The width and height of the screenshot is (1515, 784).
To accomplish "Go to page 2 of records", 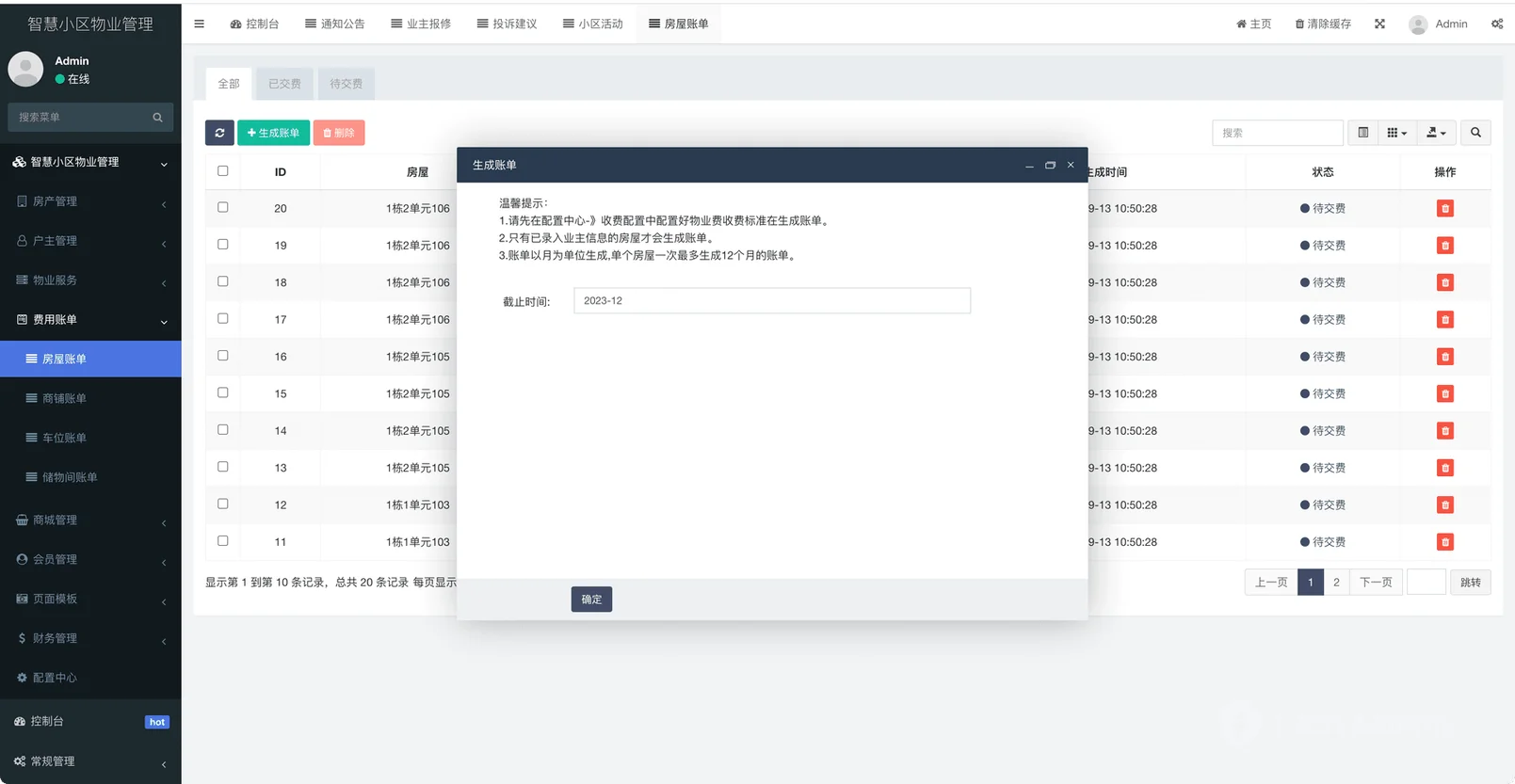I will pyautogui.click(x=1335, y=583).
